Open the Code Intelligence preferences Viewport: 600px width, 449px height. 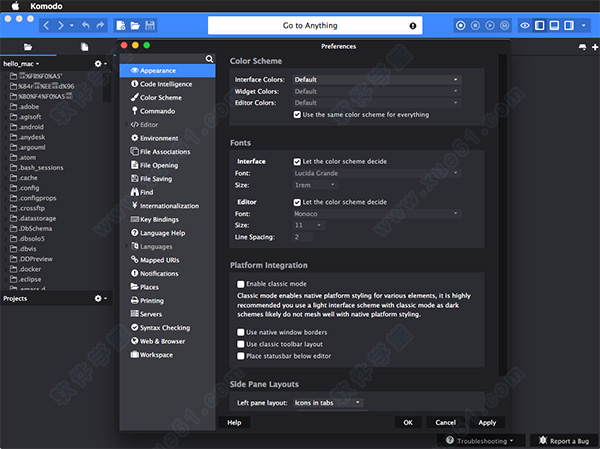(x=167, y=84)
